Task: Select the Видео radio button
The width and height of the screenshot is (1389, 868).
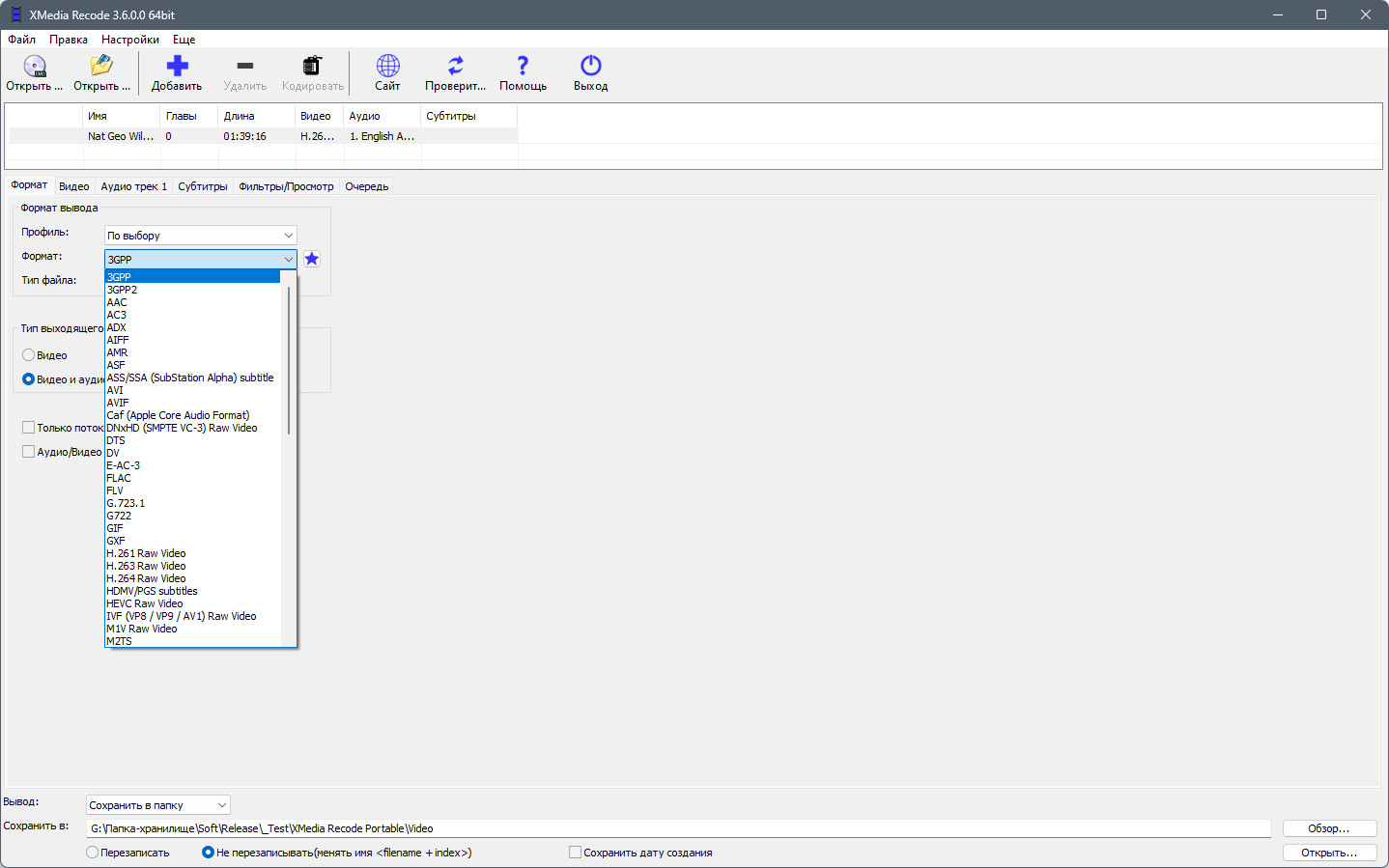Action: (28, 355)
